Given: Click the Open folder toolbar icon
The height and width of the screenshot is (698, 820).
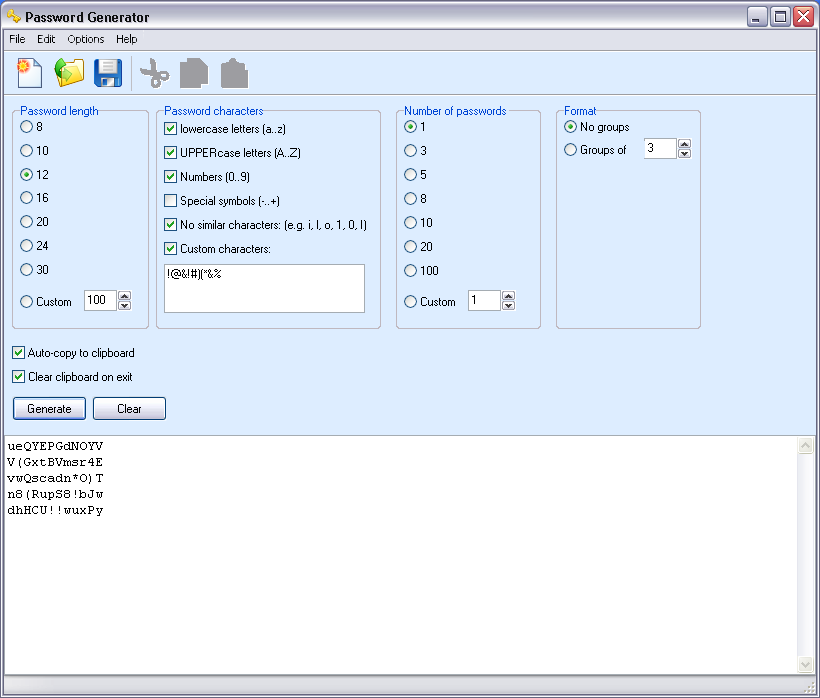Looking at the screenshot, I should click(69, 72).
